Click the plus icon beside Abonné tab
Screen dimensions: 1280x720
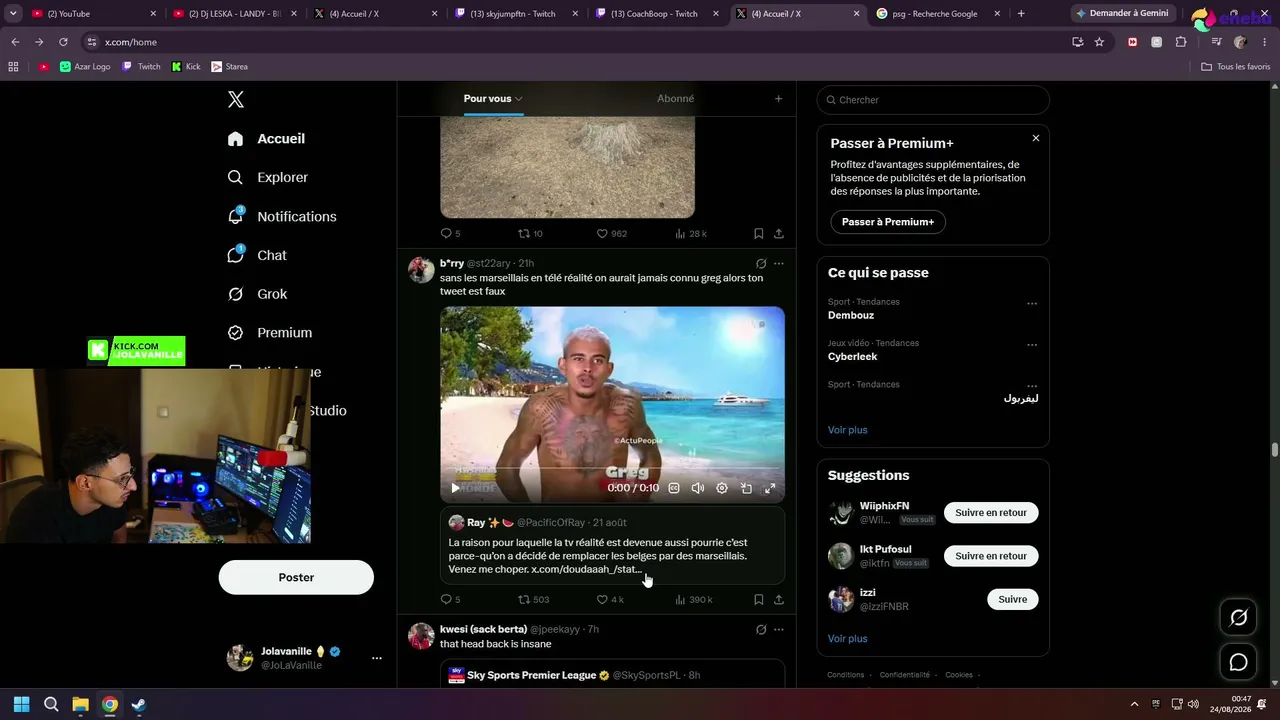(779, 99)
